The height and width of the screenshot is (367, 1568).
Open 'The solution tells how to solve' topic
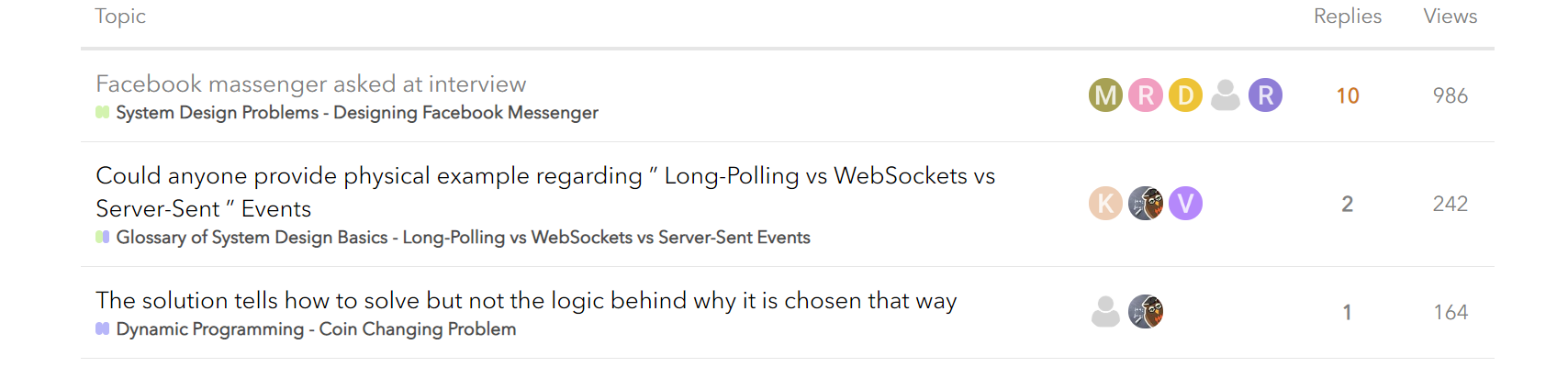pyautogui.click(x=526, y=301)
